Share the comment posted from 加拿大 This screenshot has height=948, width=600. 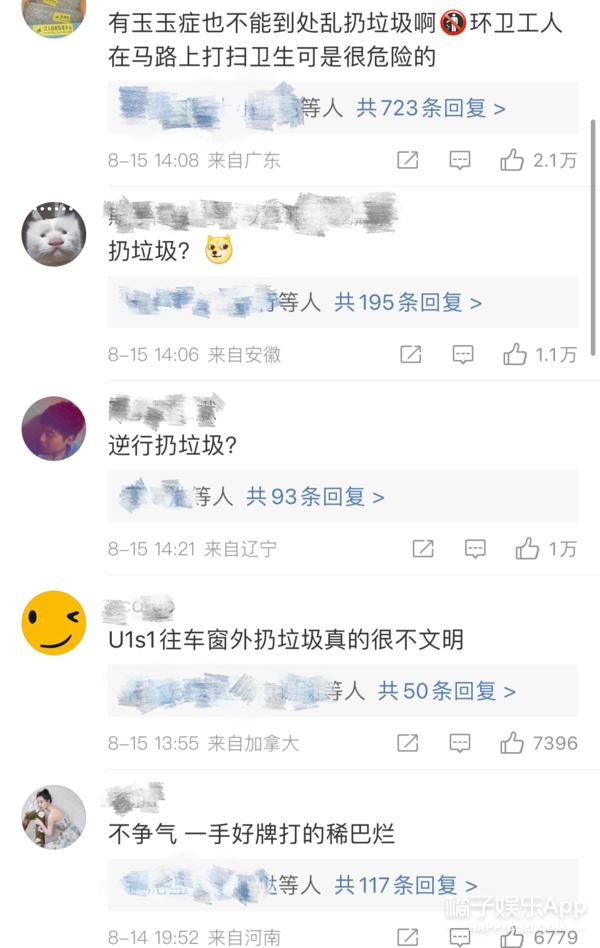408,743
